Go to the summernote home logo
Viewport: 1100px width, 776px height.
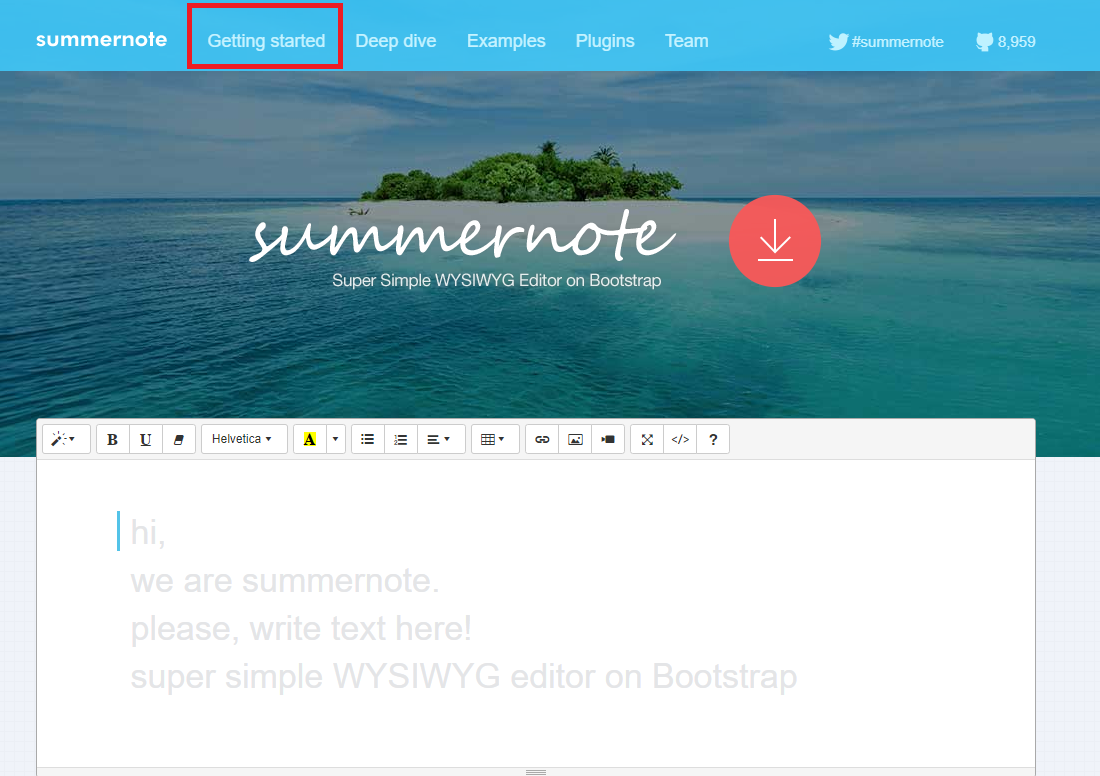(102, 40)
